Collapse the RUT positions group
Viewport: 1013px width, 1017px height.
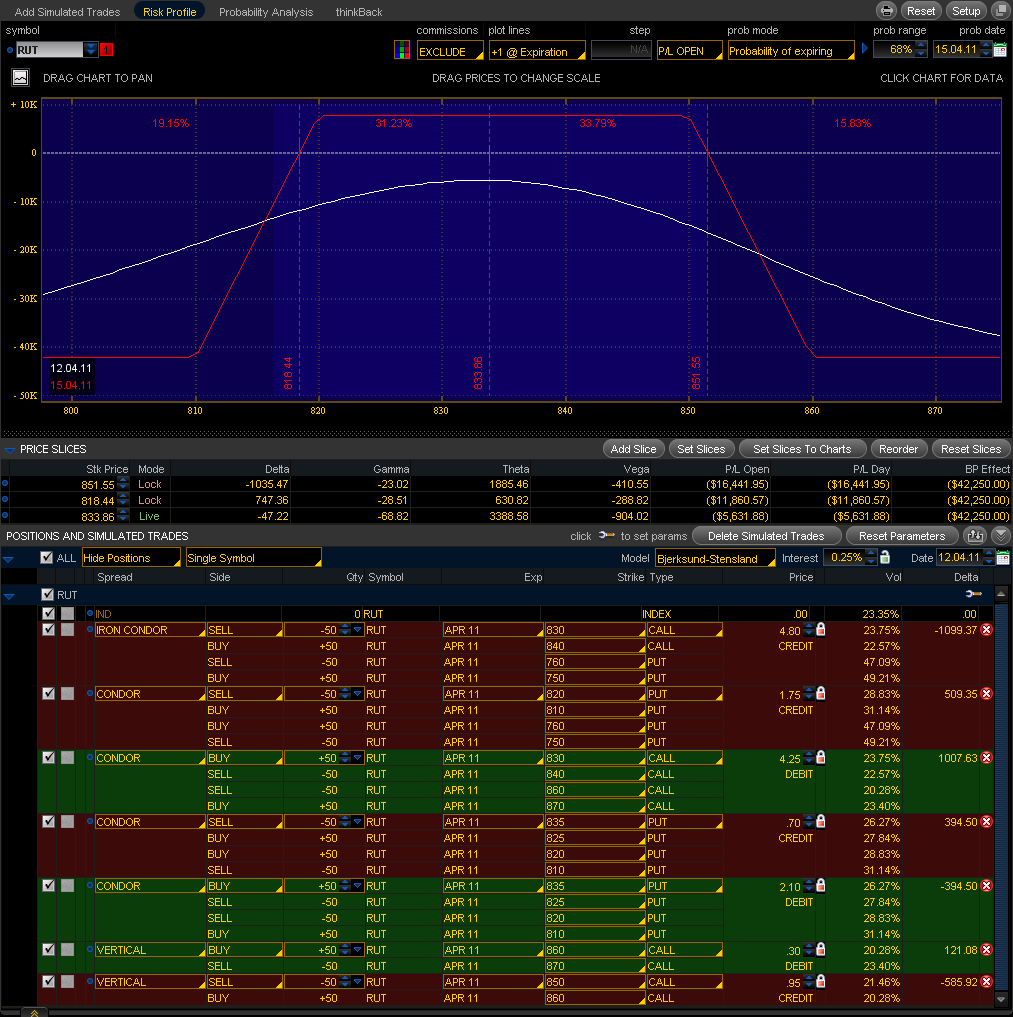point(9,595)
